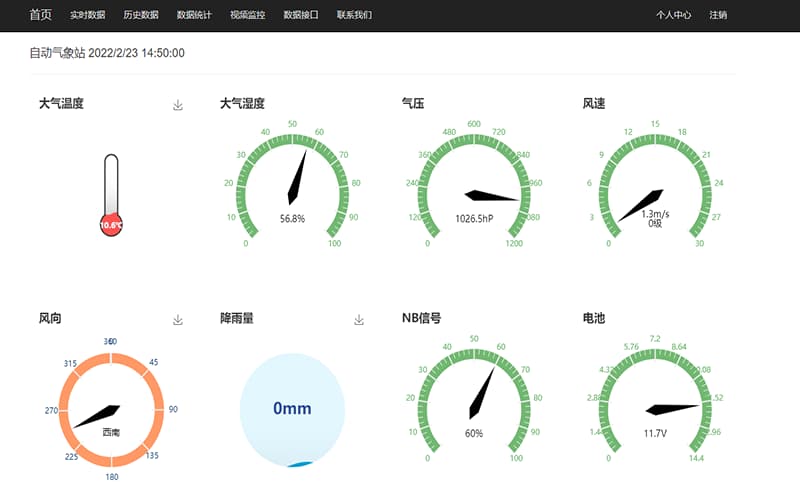This screenshot has width=800, height=500.
Task: Click the download icon beside 大气温度
Action: pyautogui.click(x=178, y=105)
